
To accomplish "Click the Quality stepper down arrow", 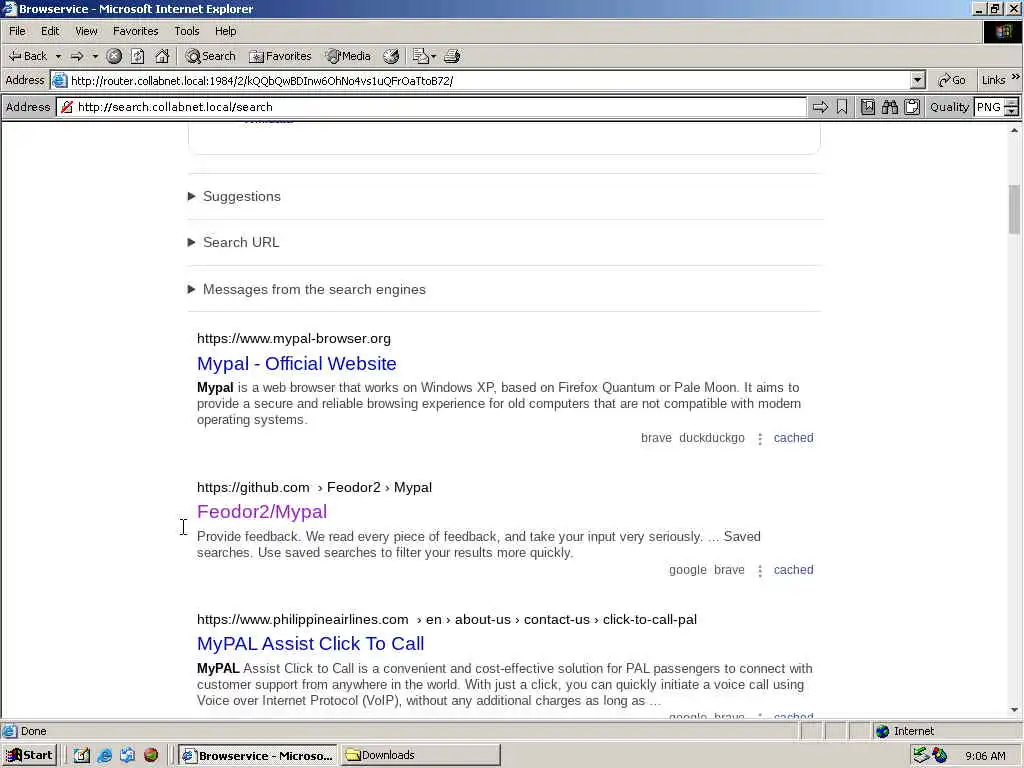I will (1012, 112).
